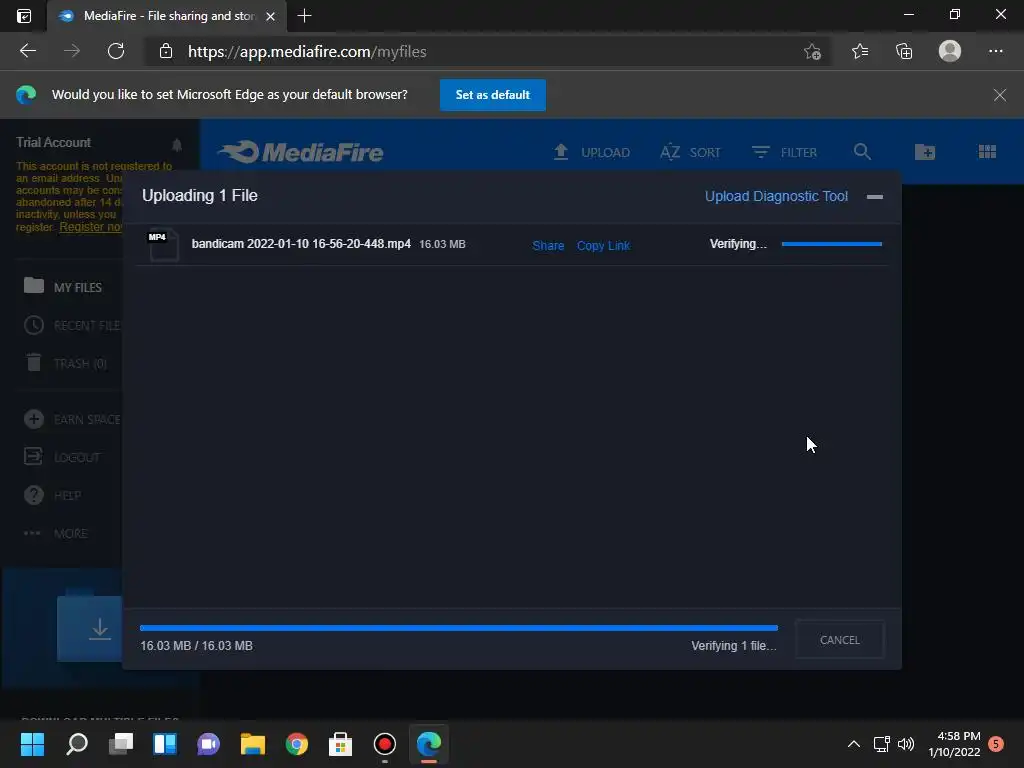The width and height of the screenshot is (1024, 768).
Task: Open Bandicam recorder on taskbar
Action: point(385,744)
